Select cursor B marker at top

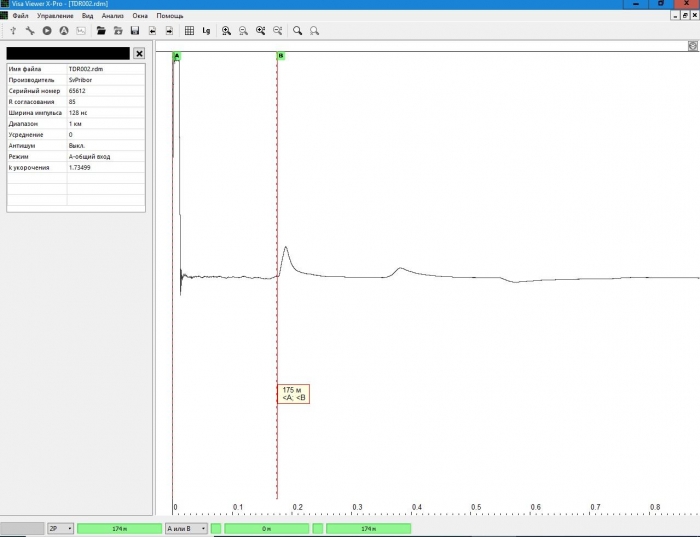coord(281,56)
